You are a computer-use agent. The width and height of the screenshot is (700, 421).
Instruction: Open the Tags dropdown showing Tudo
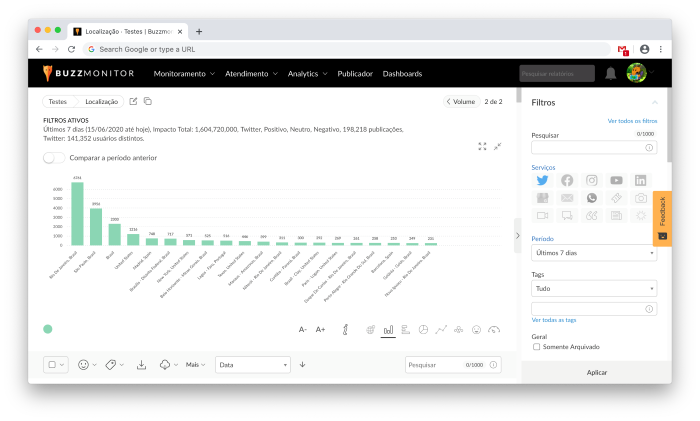pyautogui.click(x=594, y=288)
